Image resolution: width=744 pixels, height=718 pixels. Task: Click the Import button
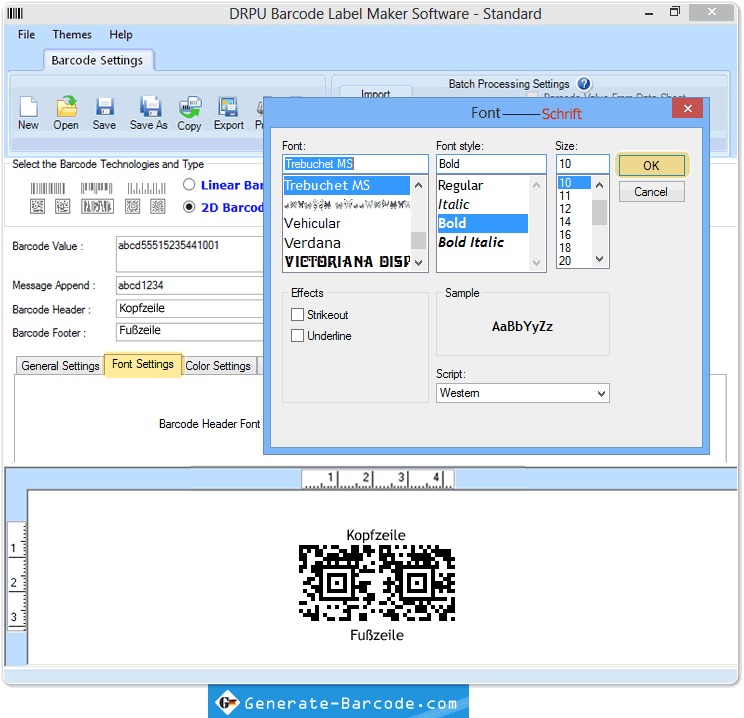point(376,93)
